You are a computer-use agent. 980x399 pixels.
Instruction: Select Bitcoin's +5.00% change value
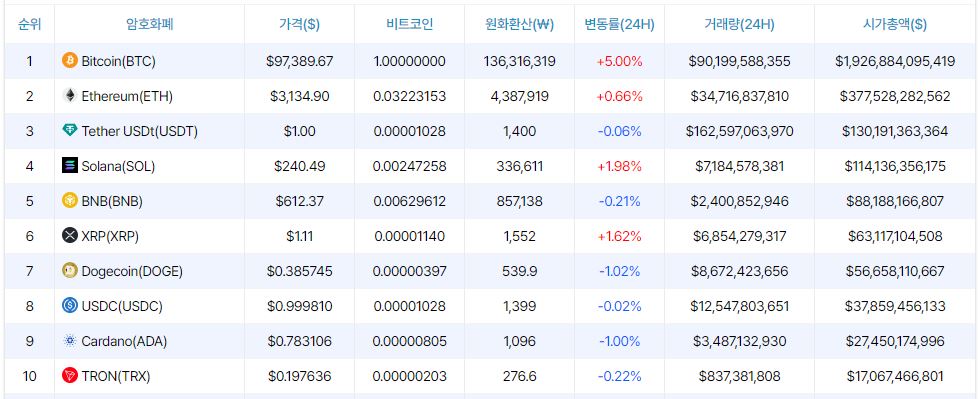(619, 61)
